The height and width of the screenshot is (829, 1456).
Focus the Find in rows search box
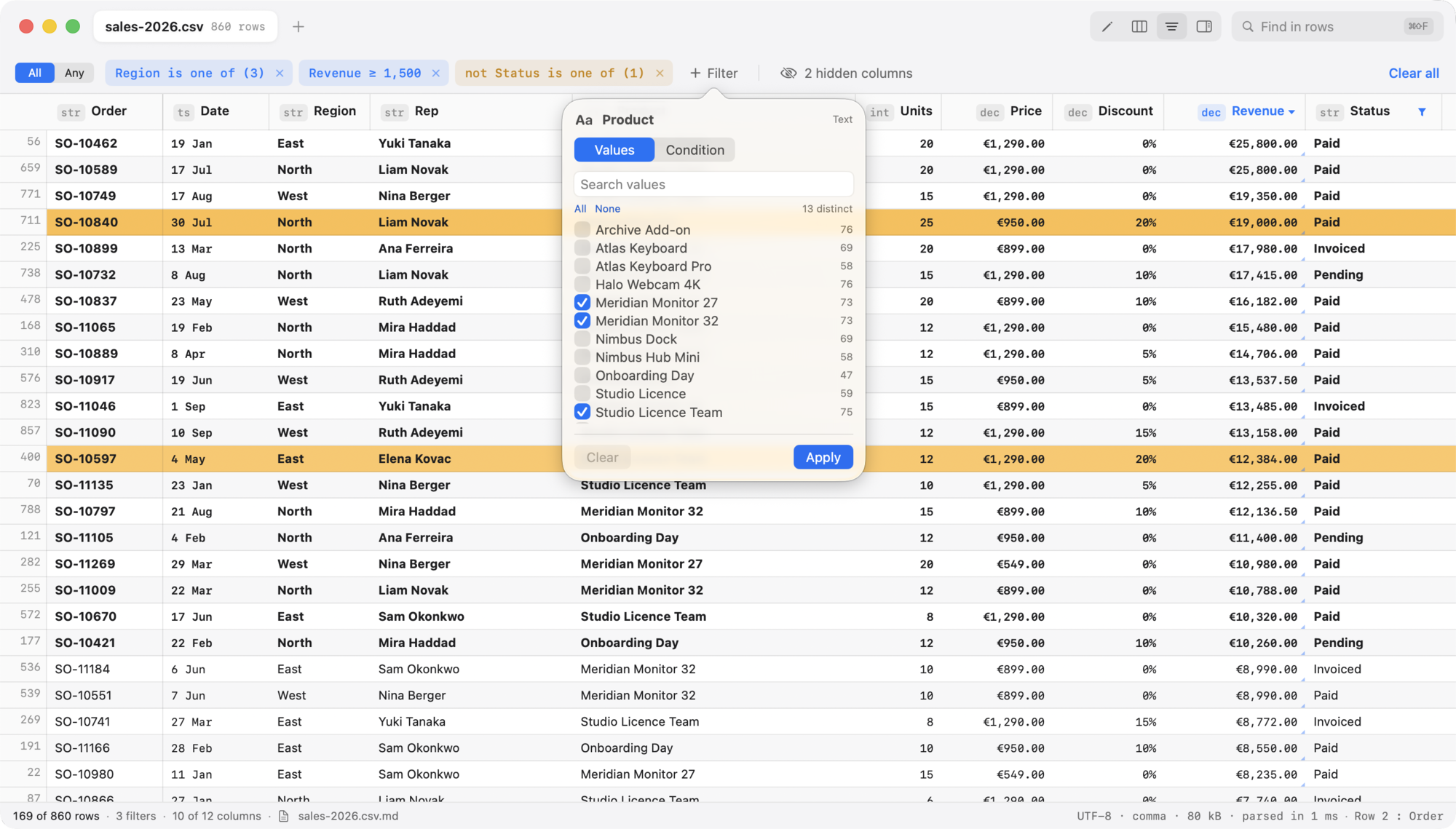[x=1337, y=27]
